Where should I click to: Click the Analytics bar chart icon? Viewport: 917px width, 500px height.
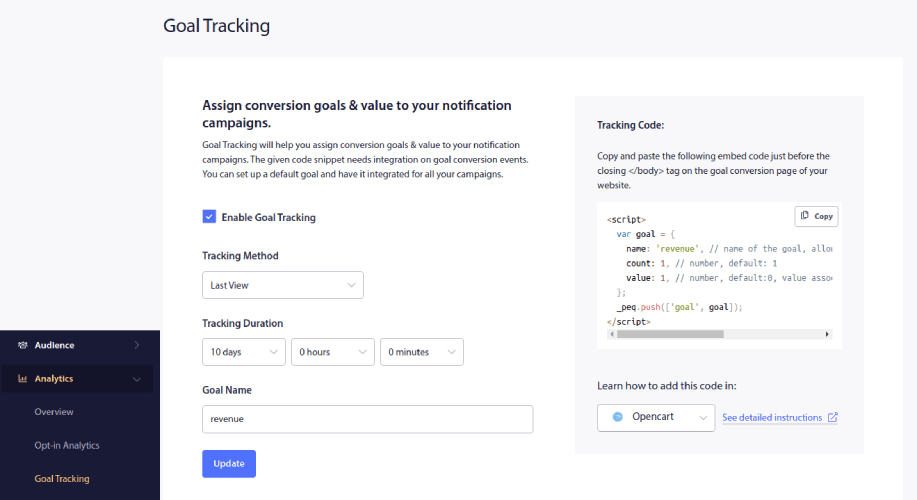(23, 378)
